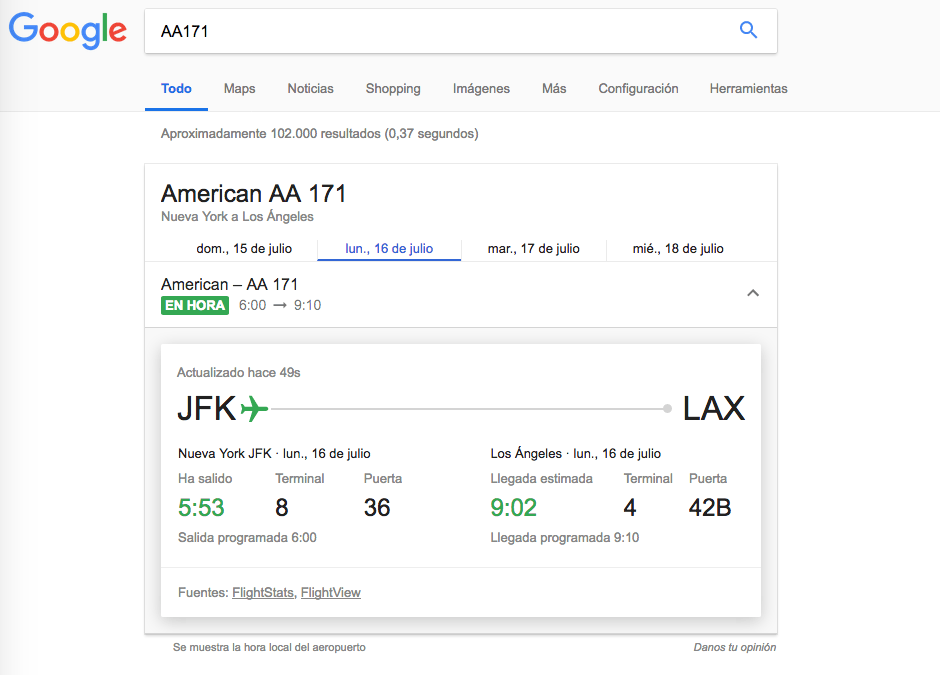Select the dom., 15 de julio date
Image resolution: width=940 pixels, height=675 pixels.
coord(245,248)
